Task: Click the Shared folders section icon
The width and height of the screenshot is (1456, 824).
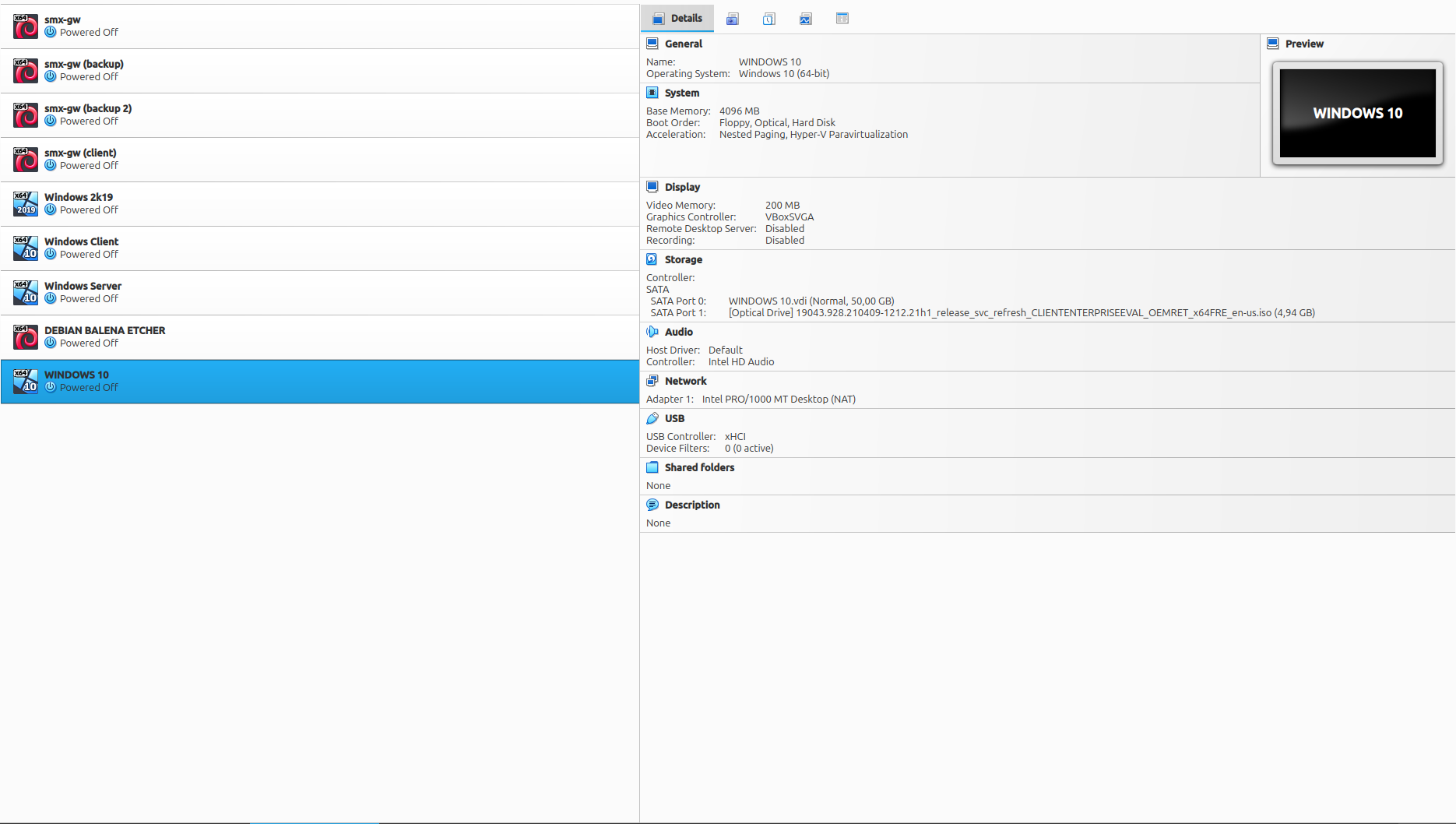Action: (652, 467)
